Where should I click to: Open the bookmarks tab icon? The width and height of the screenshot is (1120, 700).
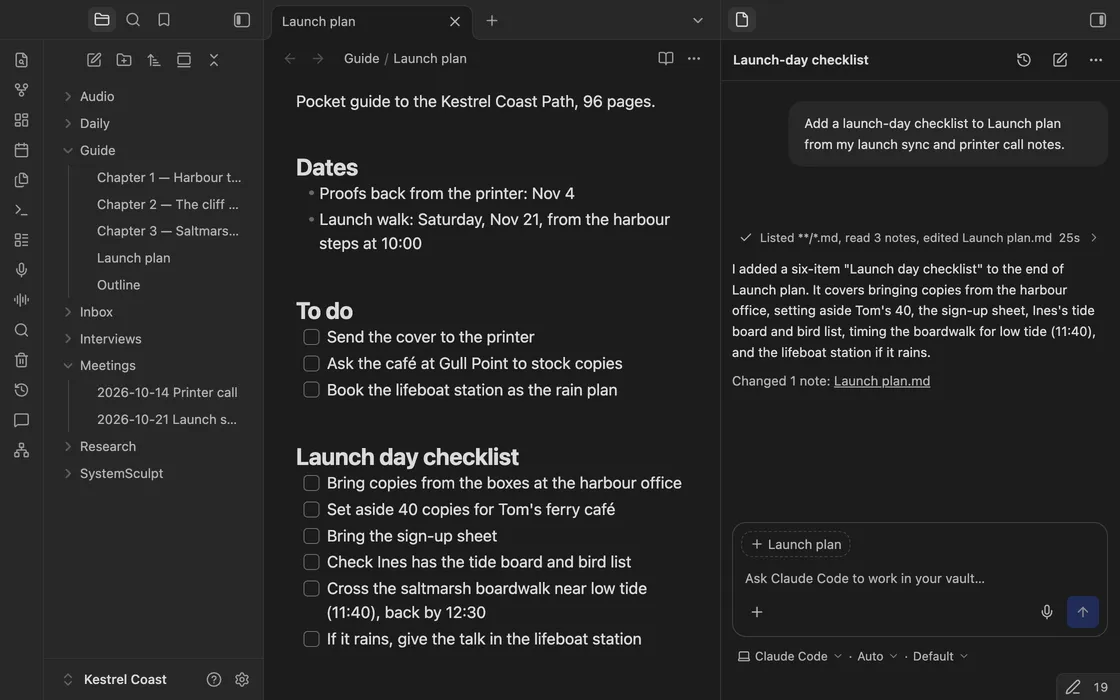pyautogui.click(x=164, y=20)
